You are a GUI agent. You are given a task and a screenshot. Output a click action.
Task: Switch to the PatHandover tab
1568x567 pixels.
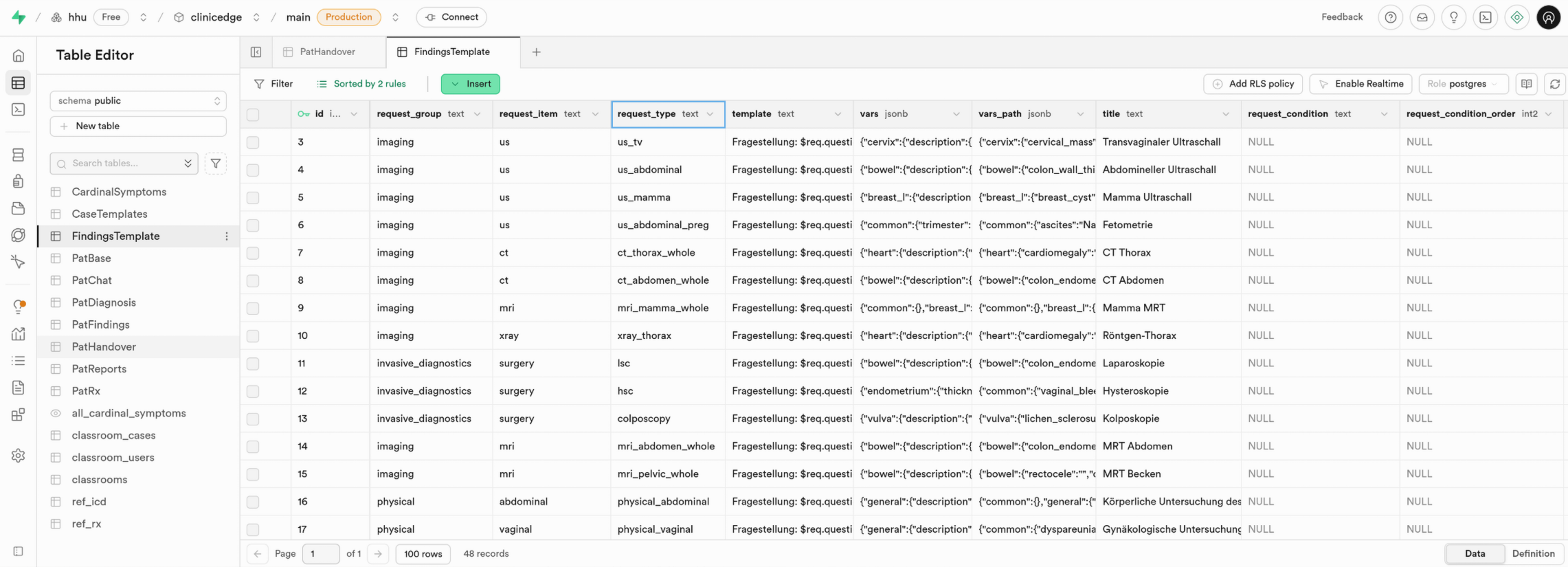327,52
